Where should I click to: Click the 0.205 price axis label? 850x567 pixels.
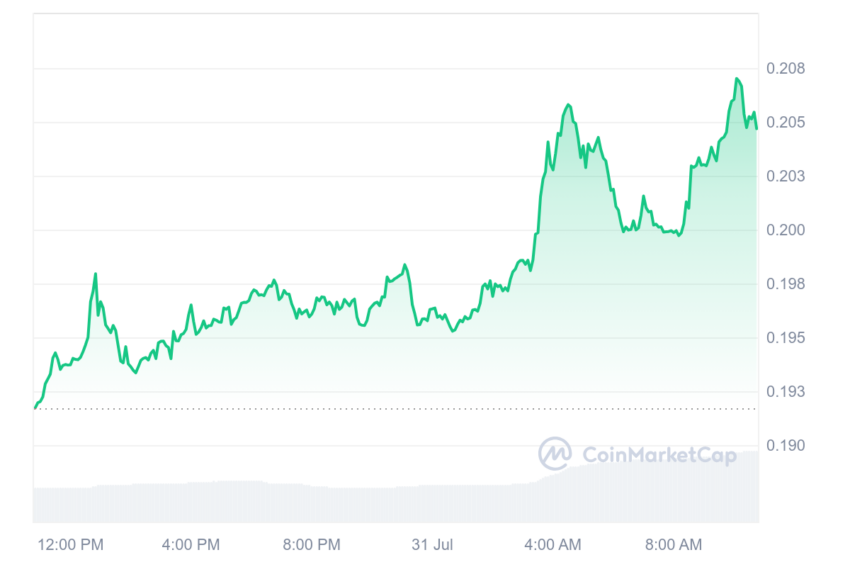pos(785,122)
